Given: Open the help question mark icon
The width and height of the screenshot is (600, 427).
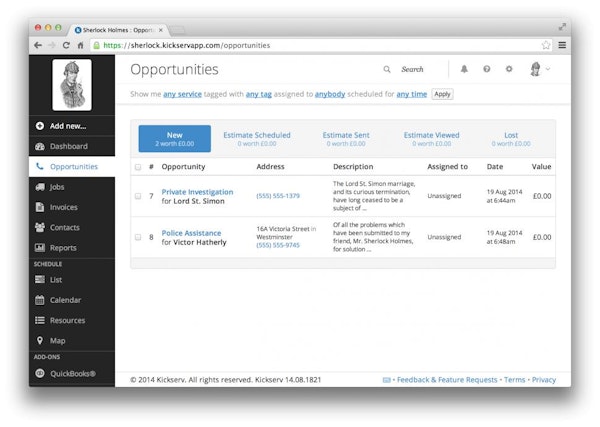Looking at the screenshot, I should click(487, 69).
